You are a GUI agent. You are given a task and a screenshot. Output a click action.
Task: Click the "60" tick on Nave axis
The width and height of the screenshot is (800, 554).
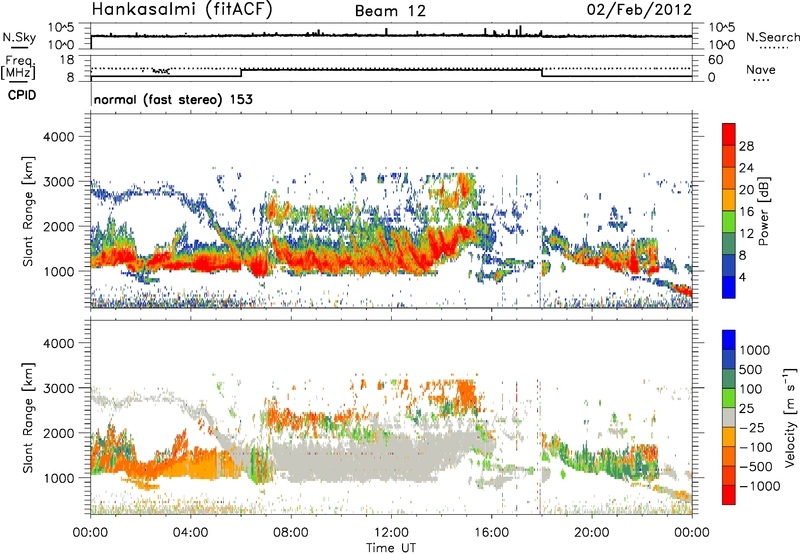click(716, 60)
